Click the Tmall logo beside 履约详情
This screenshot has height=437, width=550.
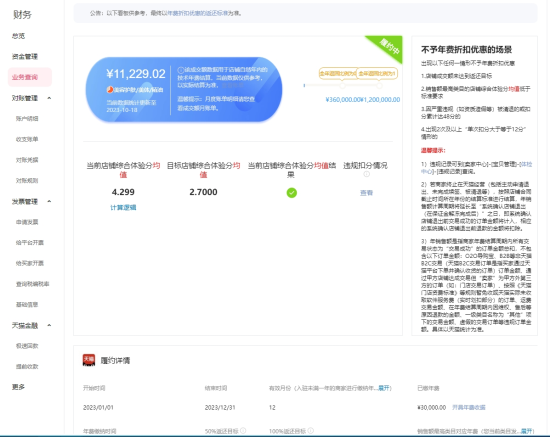(89, 360)
